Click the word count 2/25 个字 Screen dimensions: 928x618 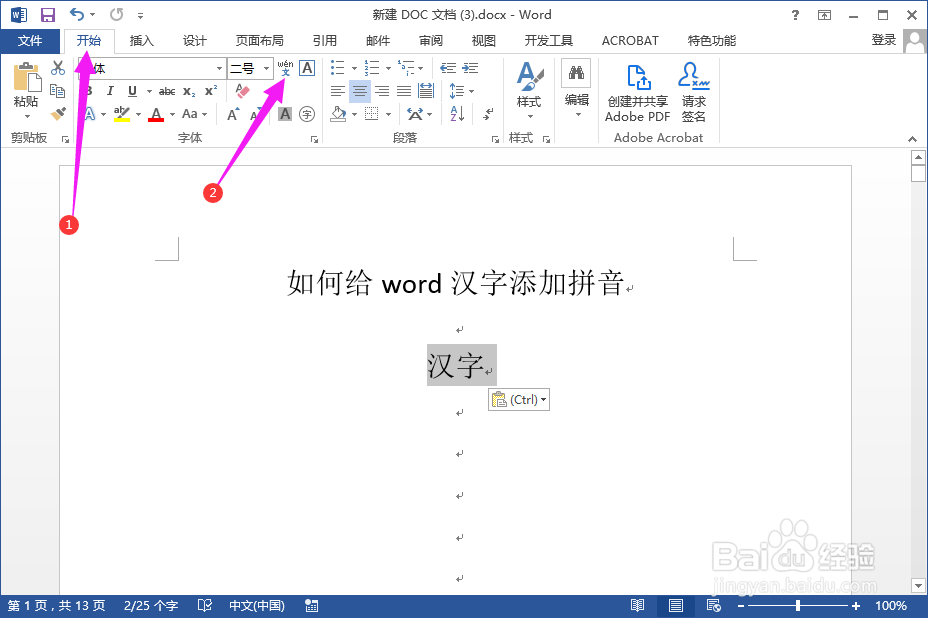coord(151,606)
